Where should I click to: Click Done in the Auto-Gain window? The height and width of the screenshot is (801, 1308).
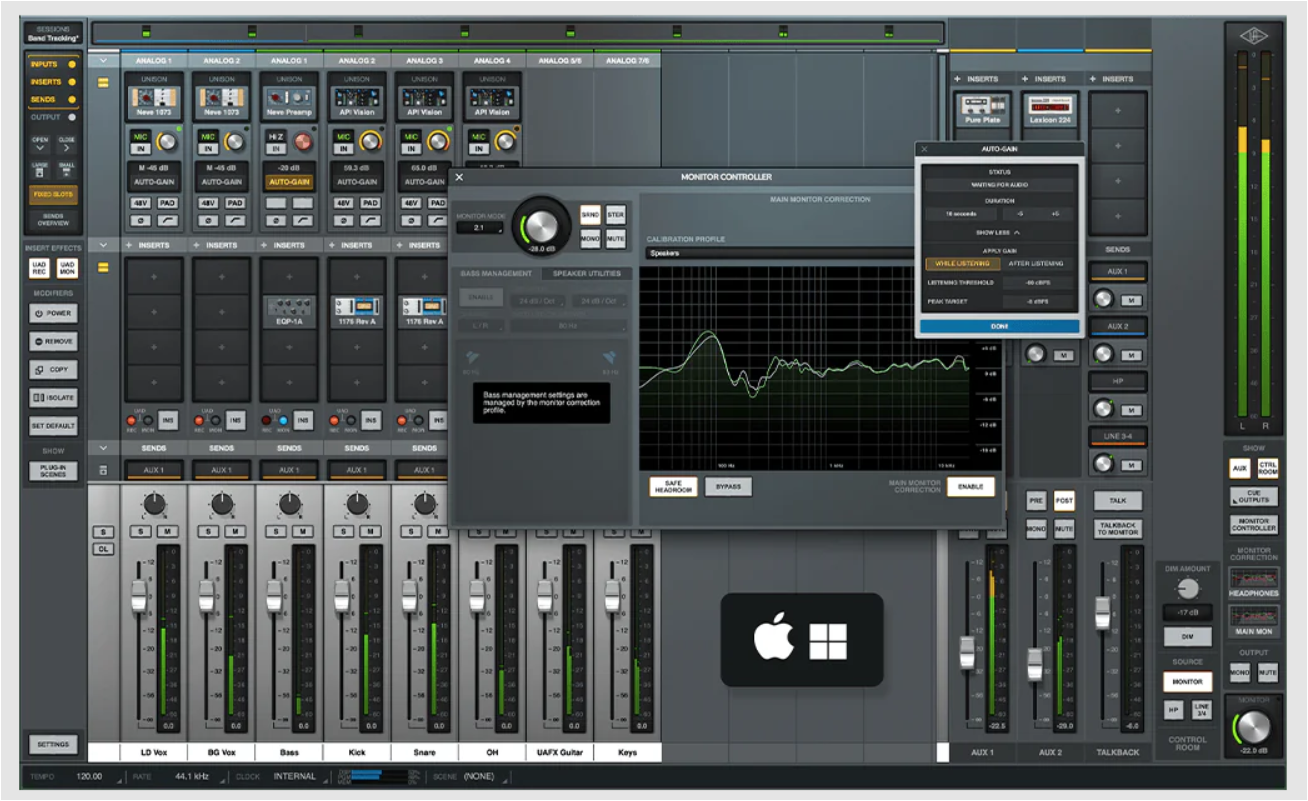point(1000,327)
